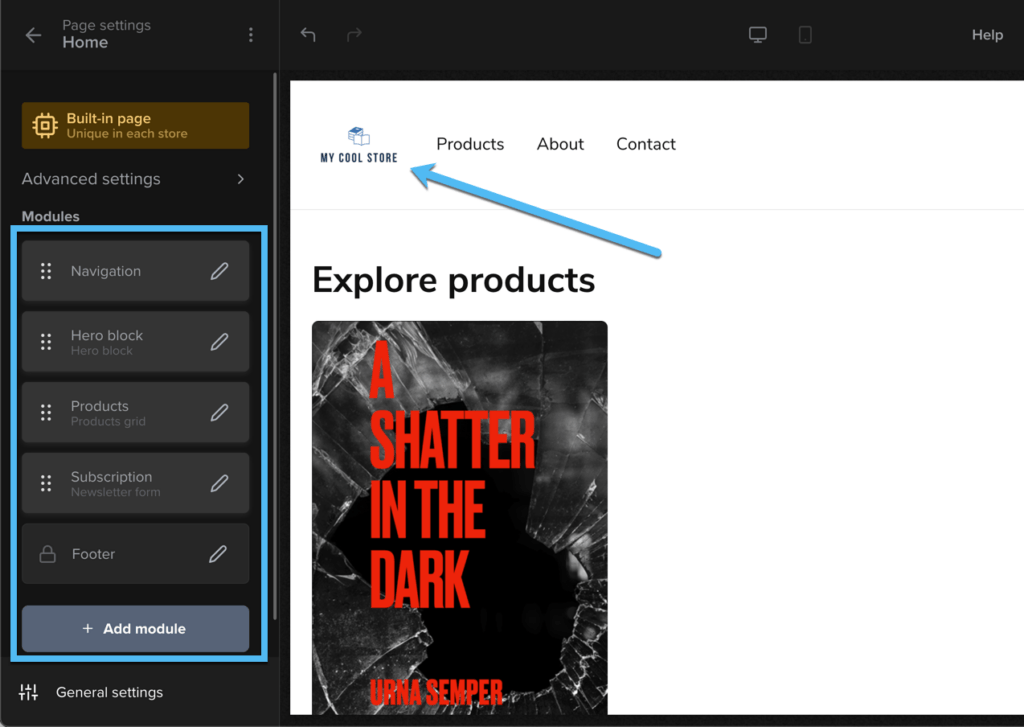
Task: Edit the Navigation module with pencil
Action: (219, 271)
